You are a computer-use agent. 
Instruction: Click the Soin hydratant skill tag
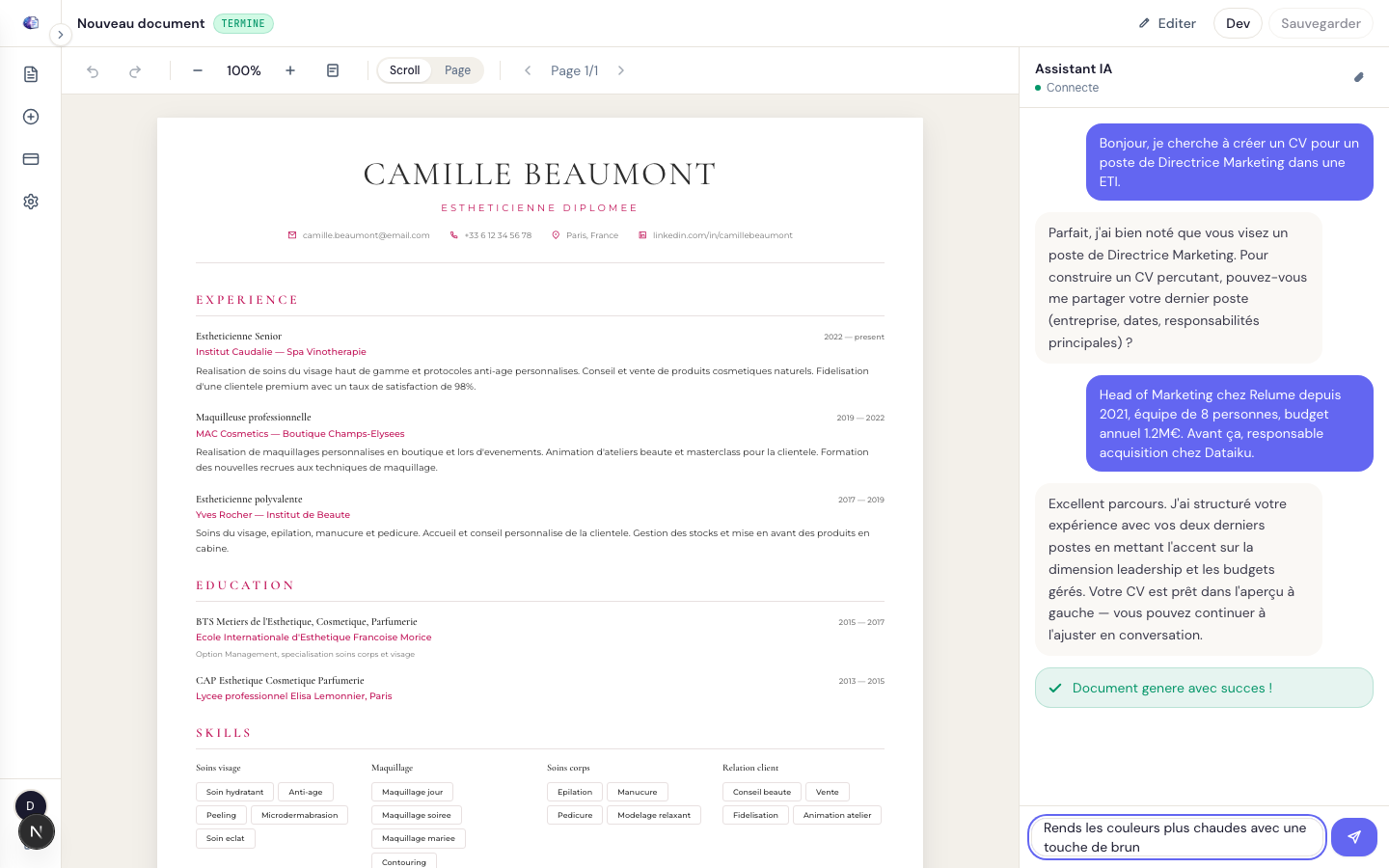click(234, 792)
